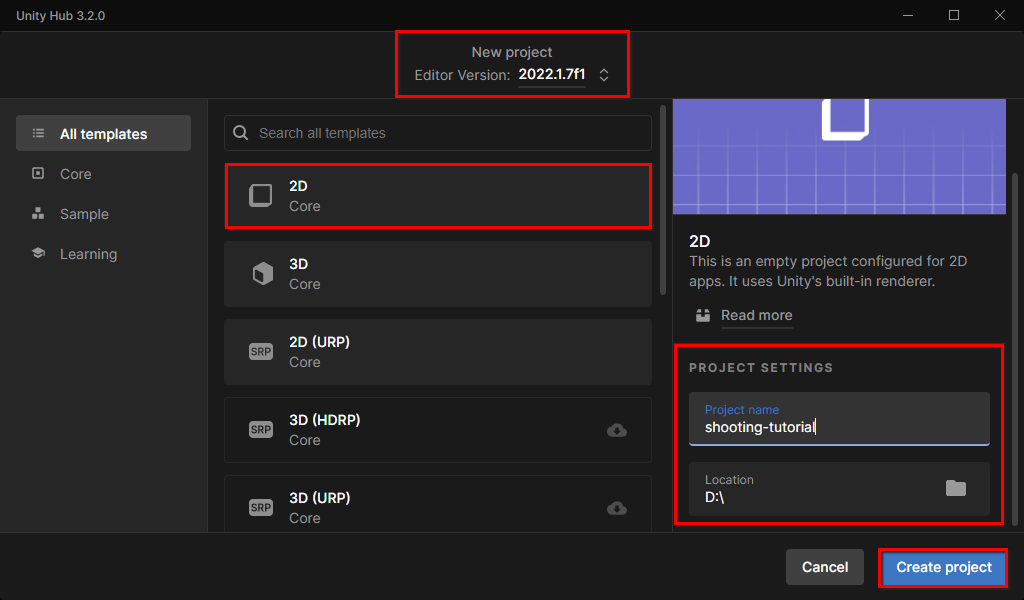Select the All templates category
Screen dimensions: 1024x600
103,133
